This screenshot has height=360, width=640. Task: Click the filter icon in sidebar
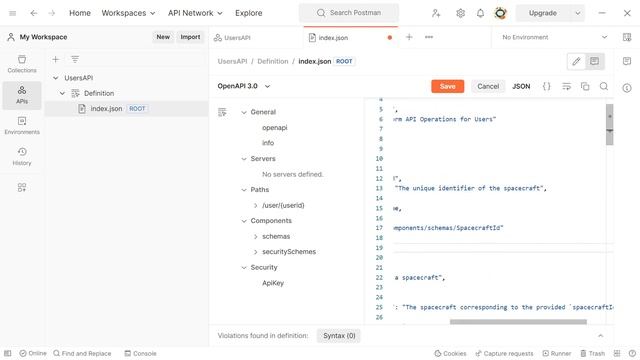(75, 59)
